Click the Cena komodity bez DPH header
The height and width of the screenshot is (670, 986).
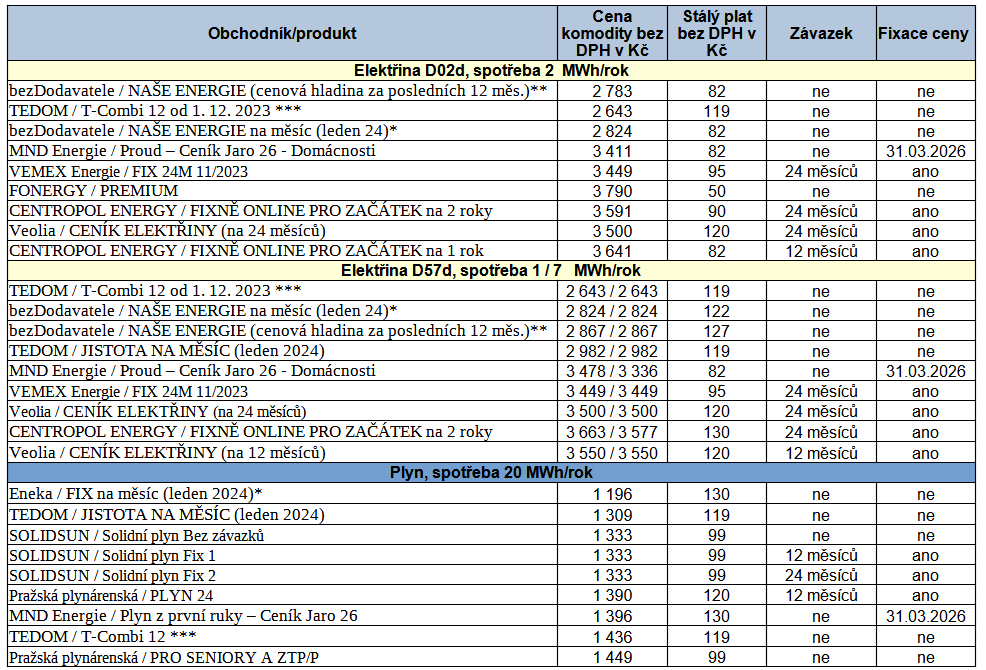tap(612, 33)
